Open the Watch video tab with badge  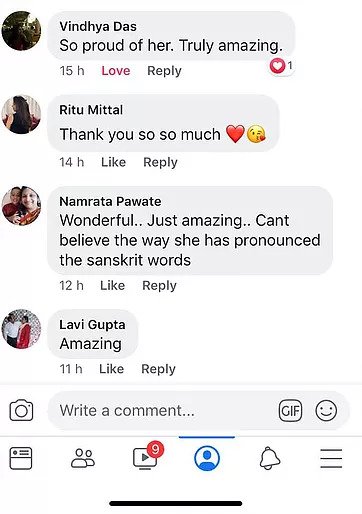(148, 456)
